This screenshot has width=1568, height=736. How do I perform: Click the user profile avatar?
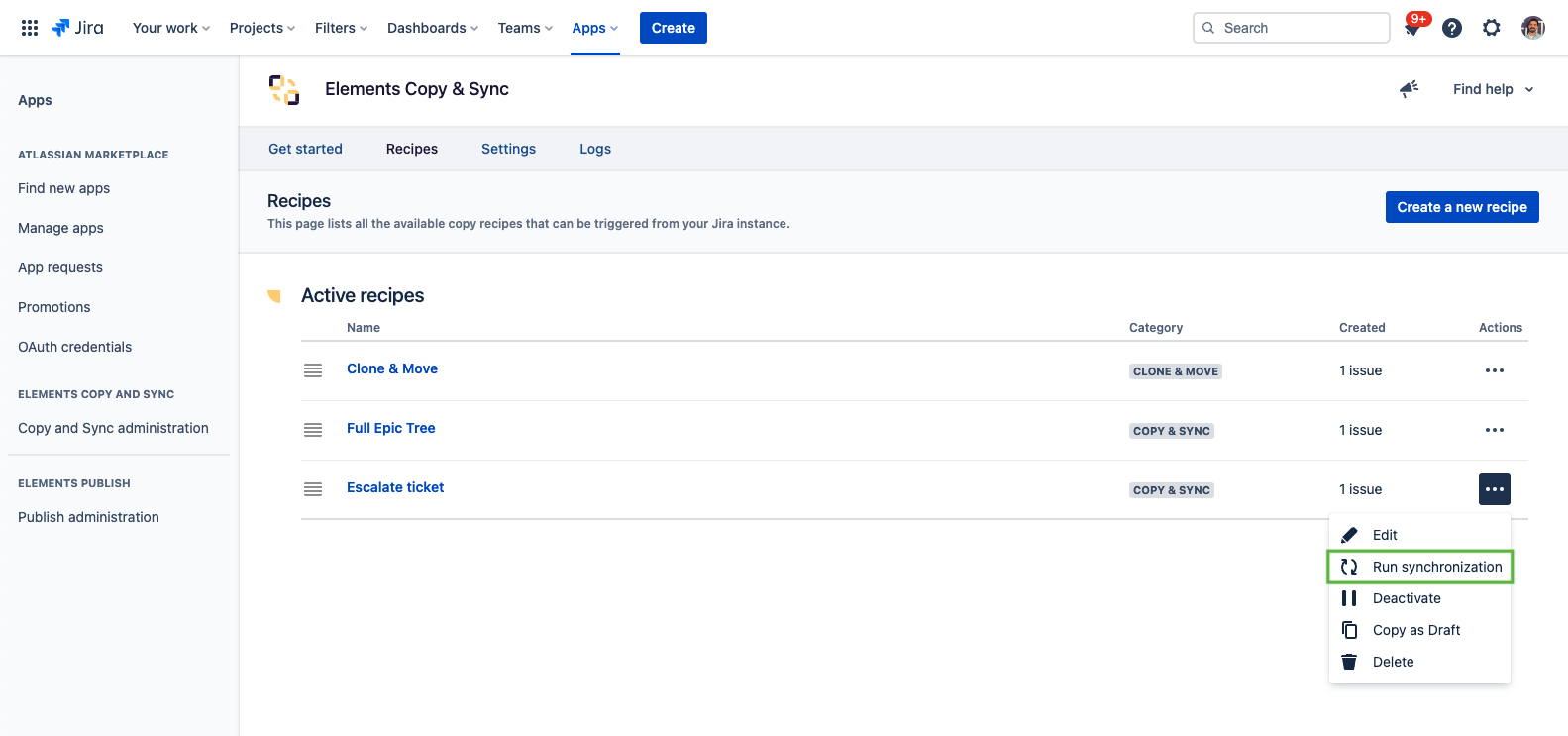(x=1533, y=28)
